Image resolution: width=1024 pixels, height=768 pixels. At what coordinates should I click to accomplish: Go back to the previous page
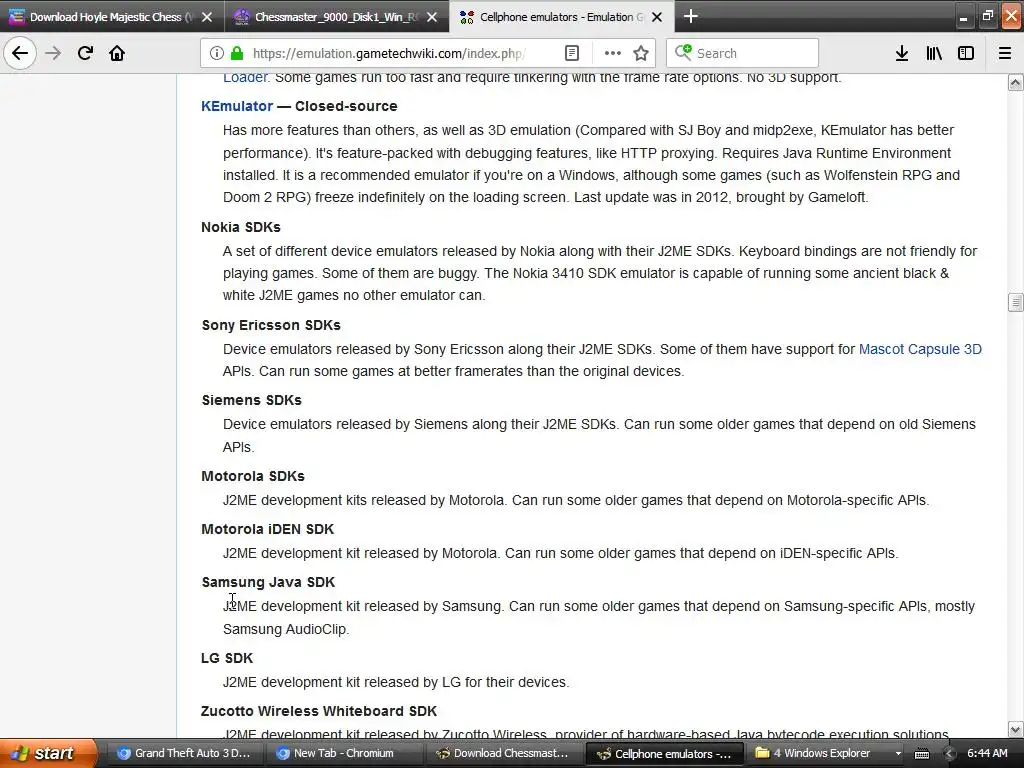(x=20, y=53)
